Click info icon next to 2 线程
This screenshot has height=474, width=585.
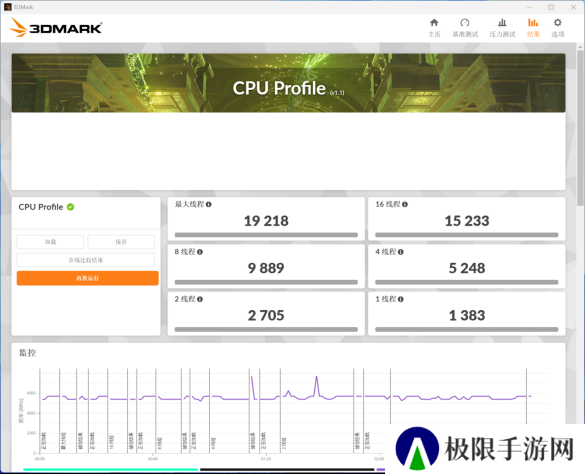point(200,299)
